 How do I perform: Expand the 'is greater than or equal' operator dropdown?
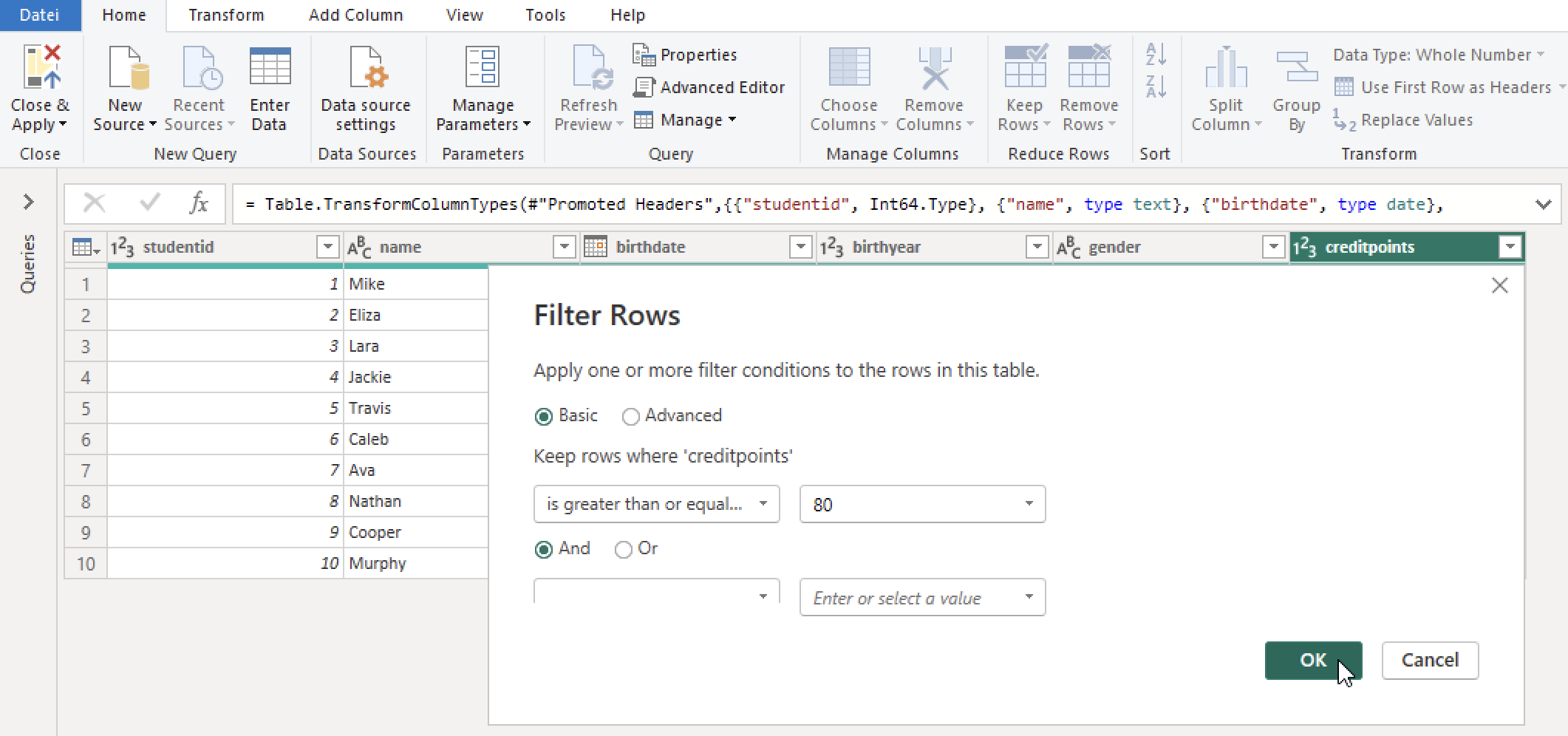tap(764, 504)
